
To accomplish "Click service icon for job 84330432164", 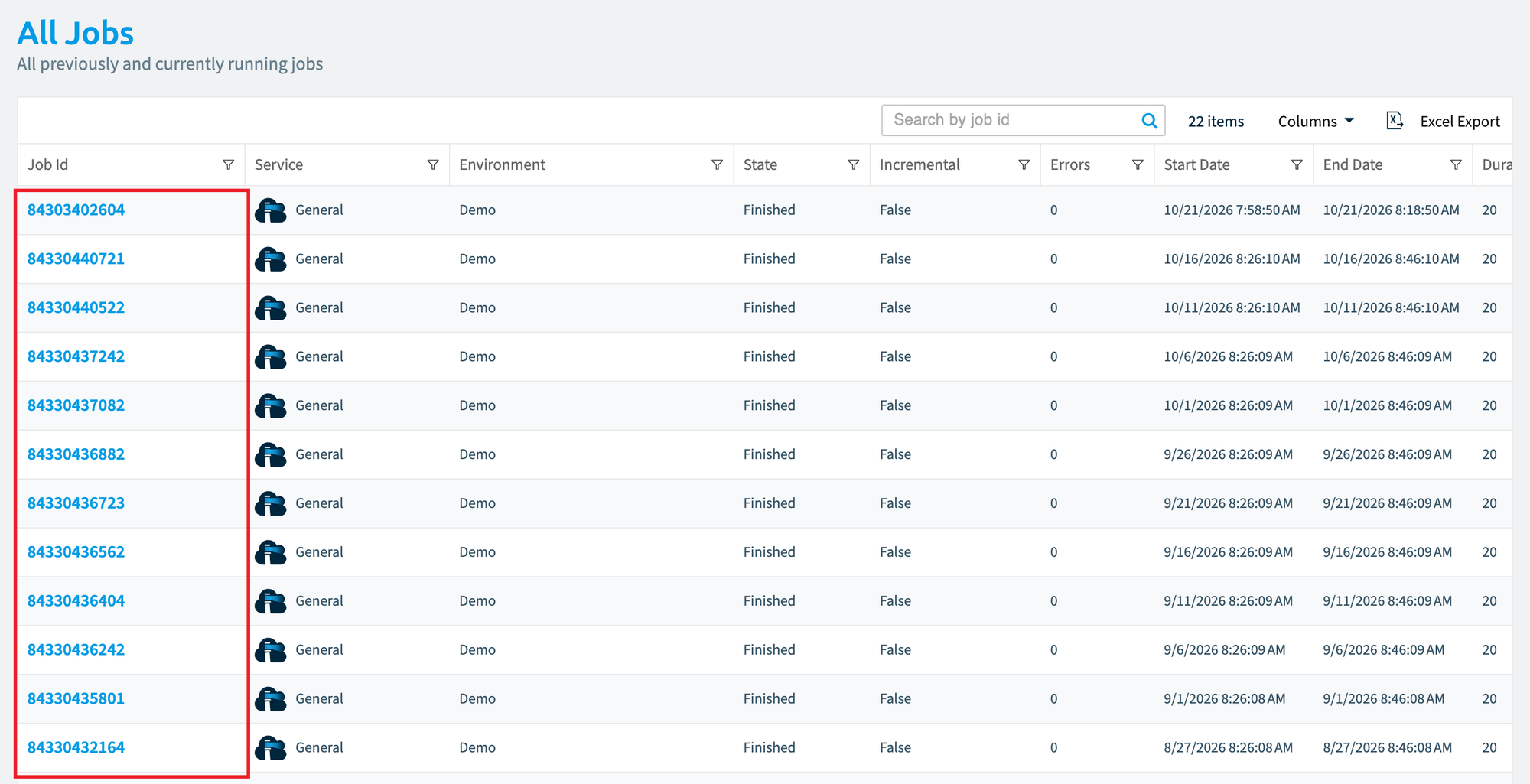I will pyautogui.click(x=271, y=748).
